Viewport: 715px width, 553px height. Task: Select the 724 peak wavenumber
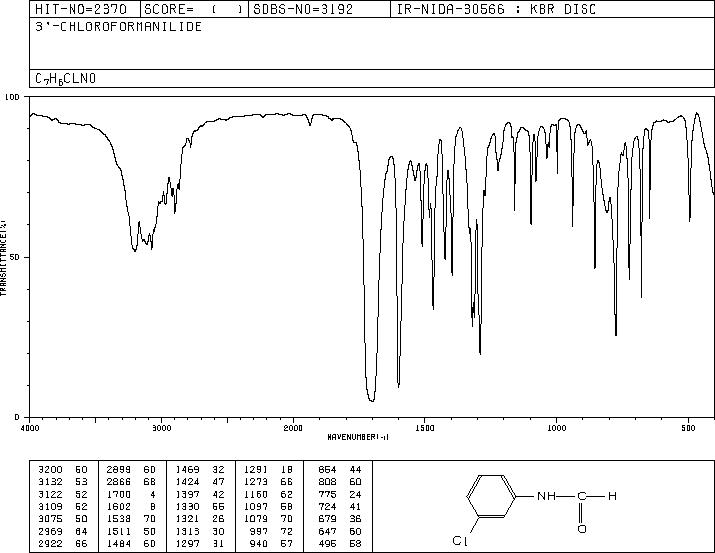click(x=327, y=506)
